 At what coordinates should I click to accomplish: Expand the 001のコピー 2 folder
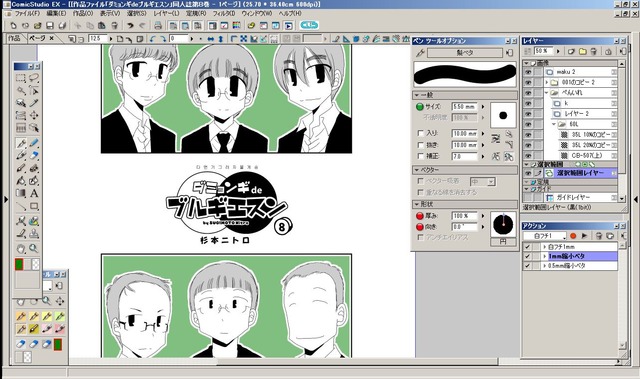pos(547,82)
